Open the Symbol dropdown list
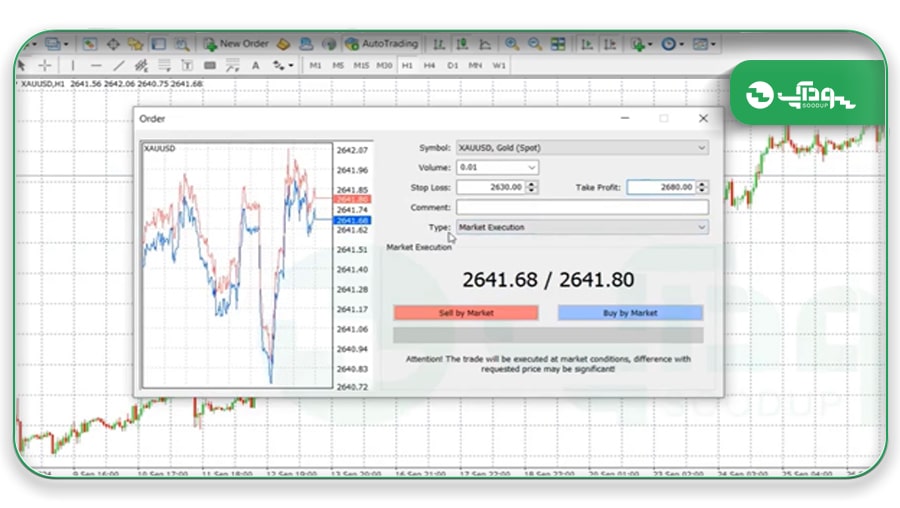The height and width of the screenshot is (508, 900). pyautogui.click(x=582, y=148)
